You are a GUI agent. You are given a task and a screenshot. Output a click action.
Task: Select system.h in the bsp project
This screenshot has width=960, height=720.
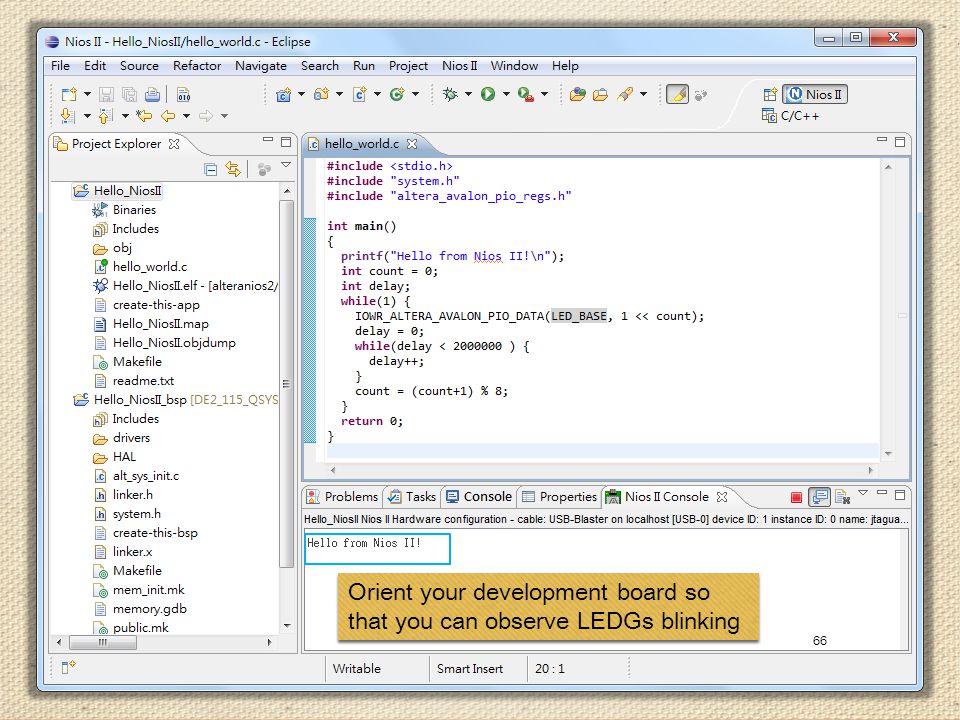click(x=137, y=514)
